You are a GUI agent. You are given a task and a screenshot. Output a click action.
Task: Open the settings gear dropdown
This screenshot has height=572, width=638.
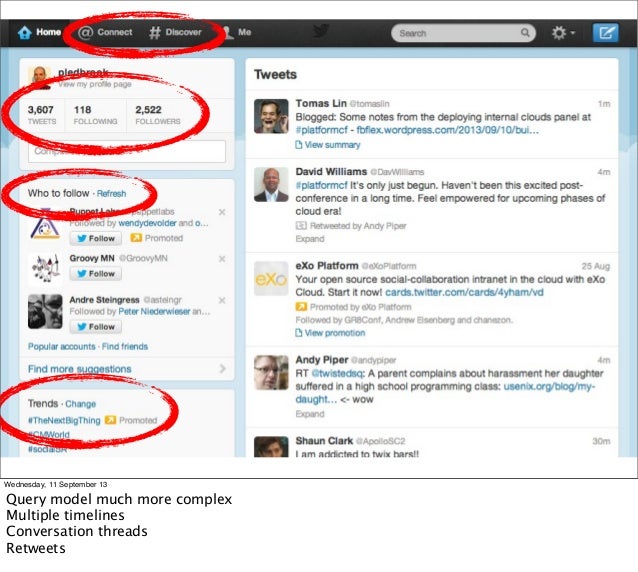tap(563, 33)
